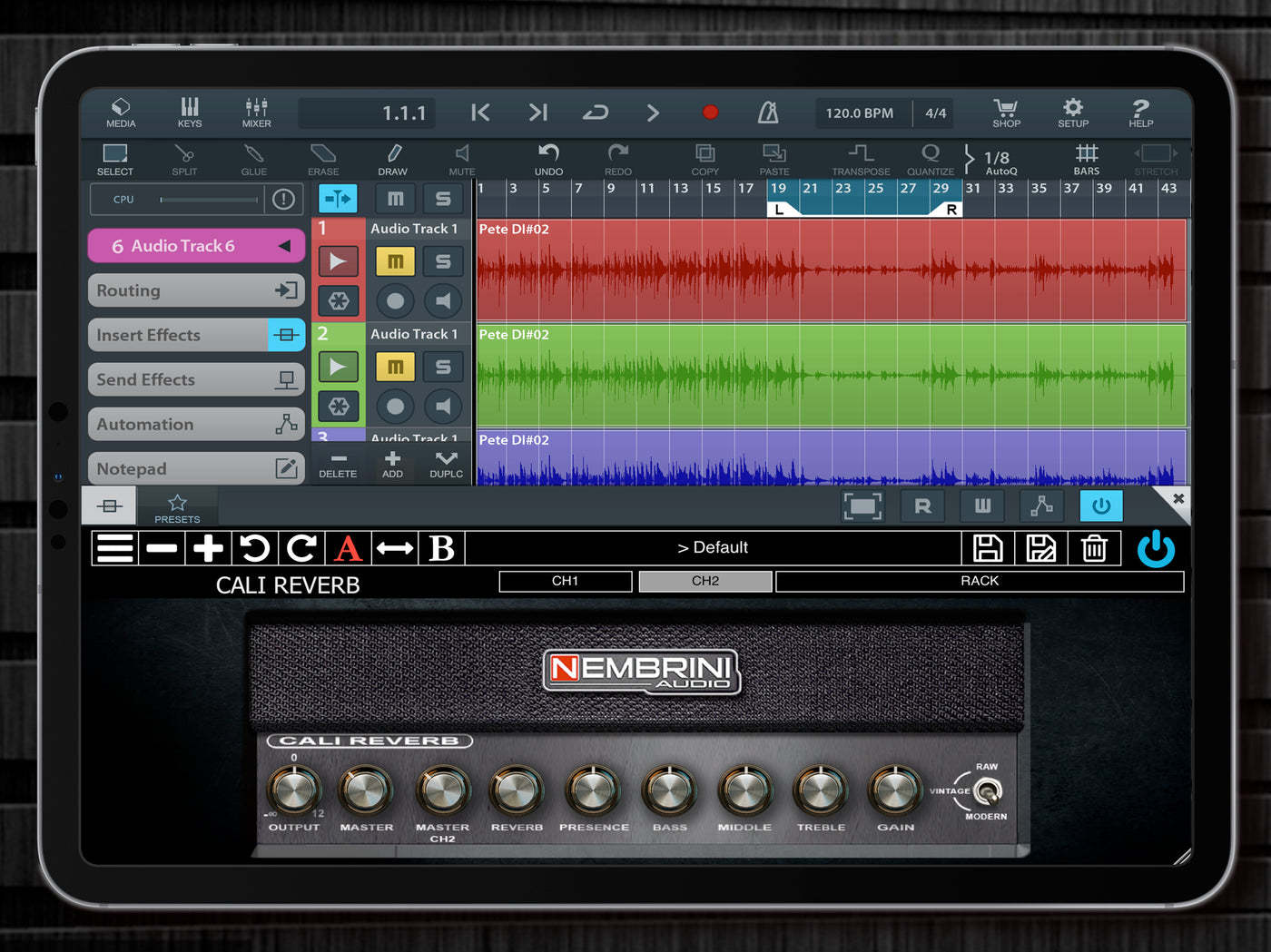This screenshot has width=1271, height=952.
Task: Open the HELP page
Action: point(1141,113)
